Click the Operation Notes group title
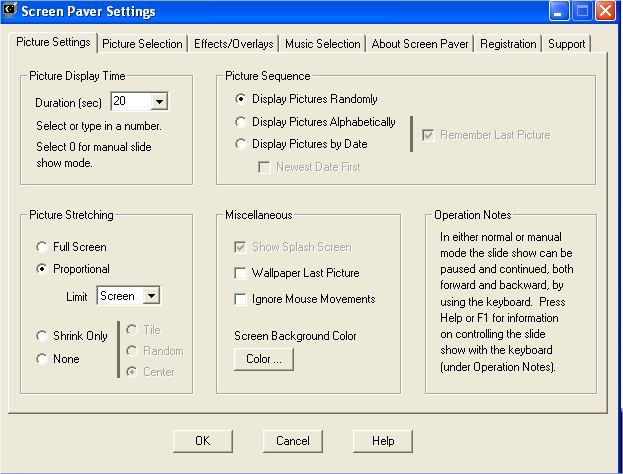This screenshot has height=474, width=623. pos(472,215)
